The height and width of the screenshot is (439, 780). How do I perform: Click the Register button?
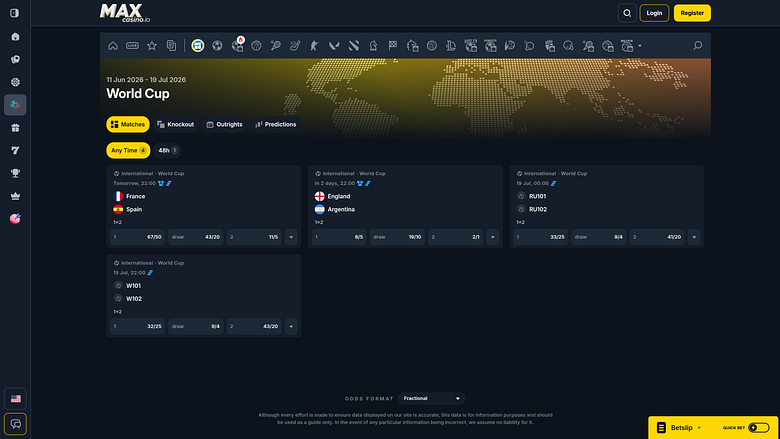pos(692,13)
